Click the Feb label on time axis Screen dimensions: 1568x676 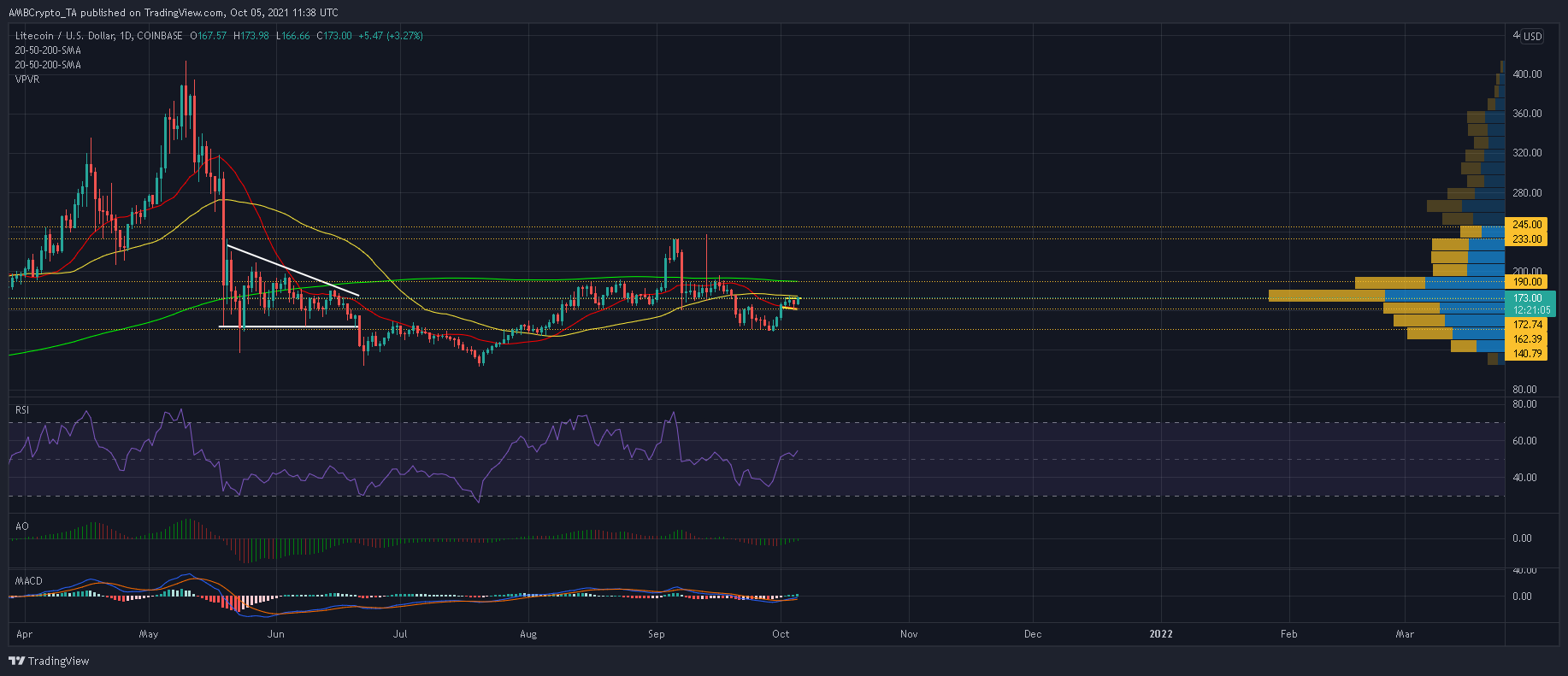[1288, 634]
